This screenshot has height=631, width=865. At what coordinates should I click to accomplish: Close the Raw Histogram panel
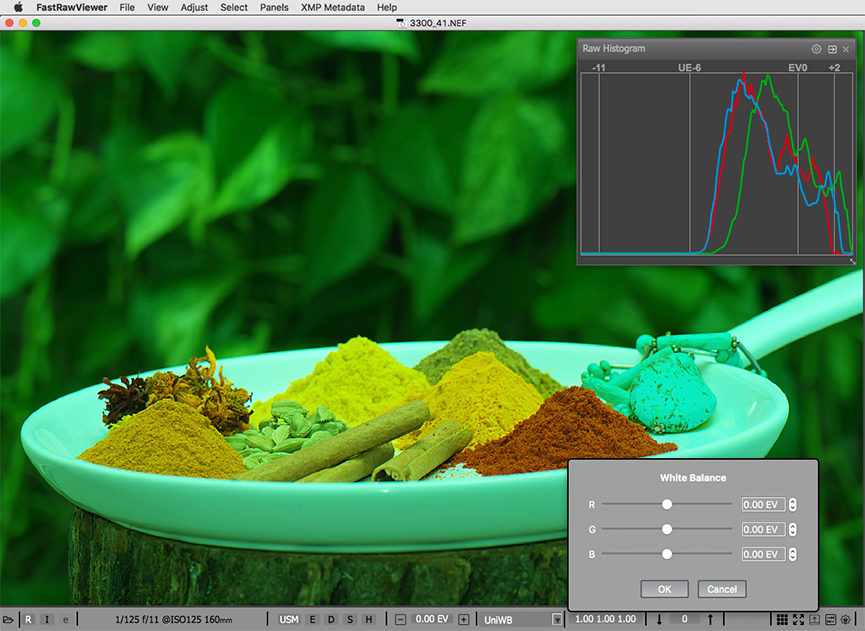[x=846, y=49]
